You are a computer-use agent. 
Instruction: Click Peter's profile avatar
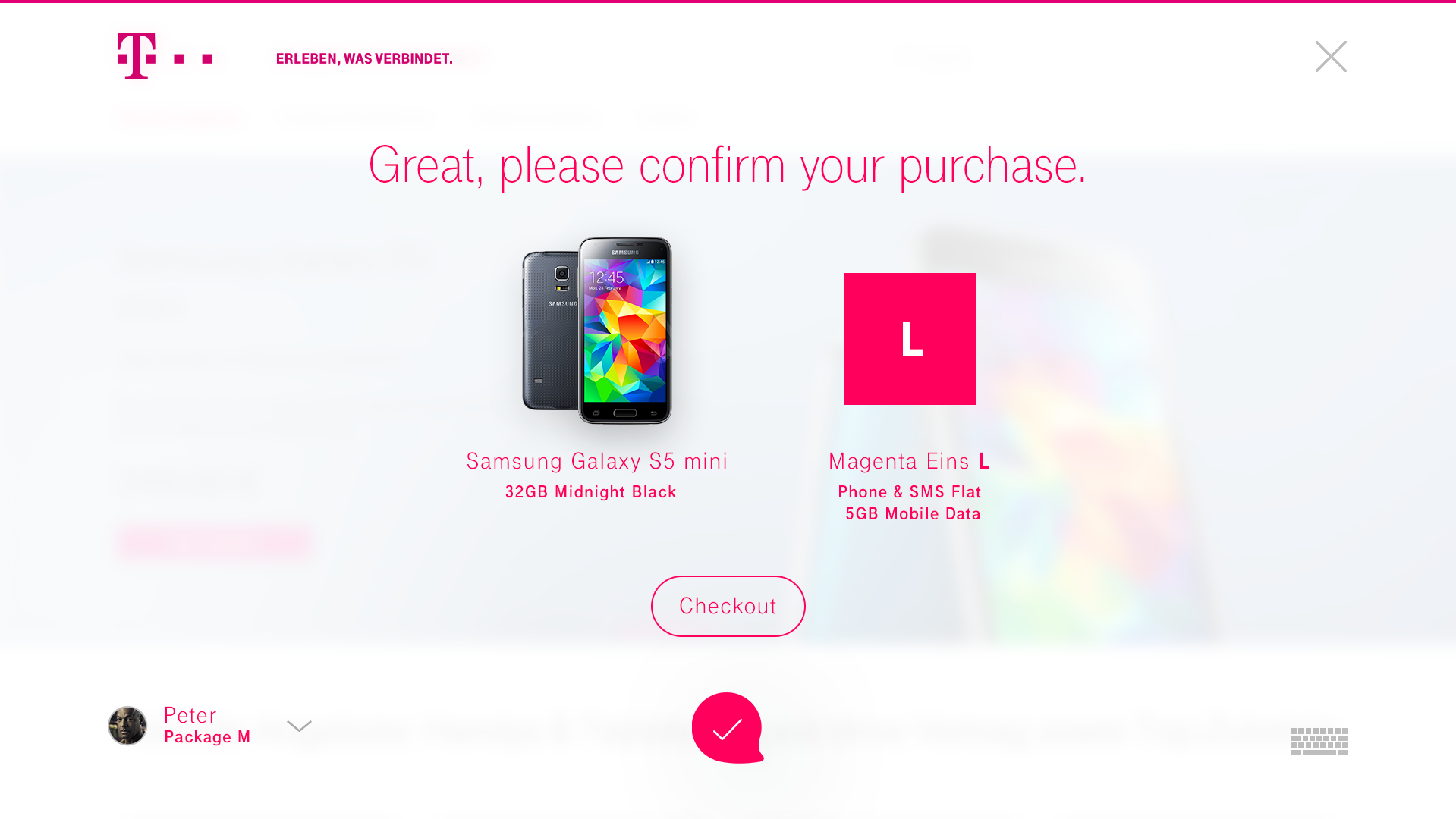click(x=127, y=726)
